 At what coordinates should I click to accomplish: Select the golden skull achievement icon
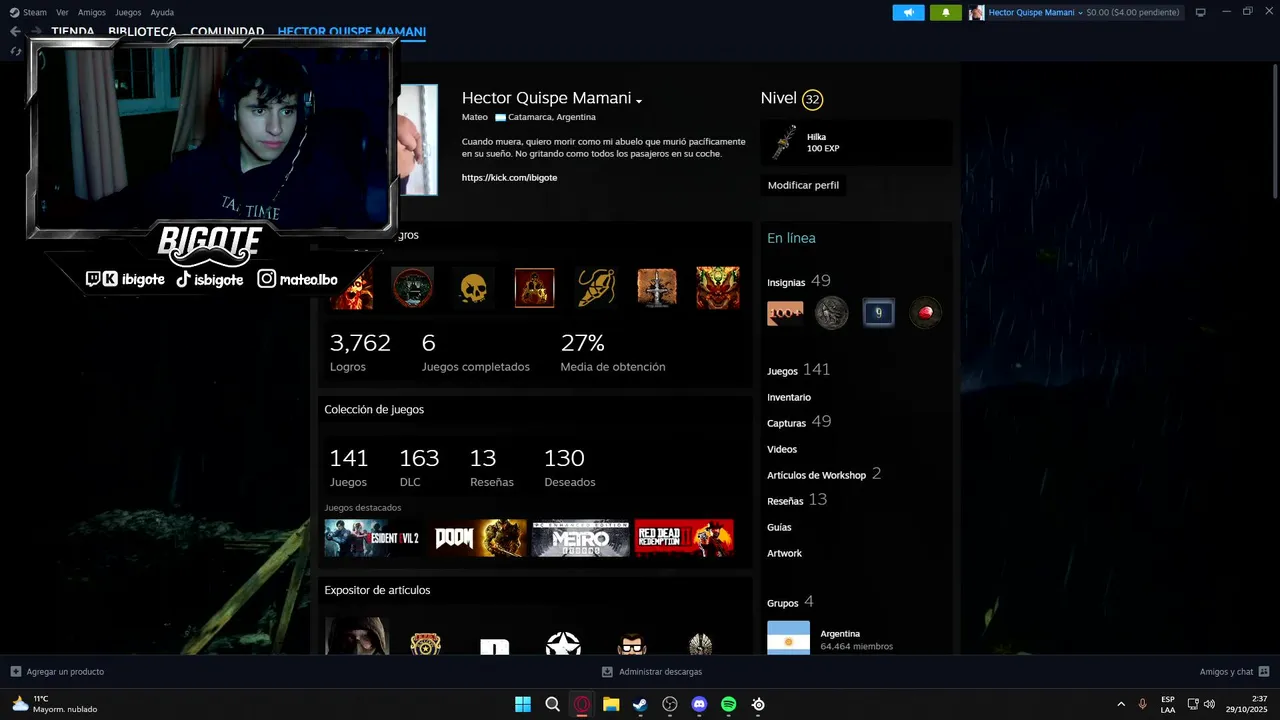point(473,288)
